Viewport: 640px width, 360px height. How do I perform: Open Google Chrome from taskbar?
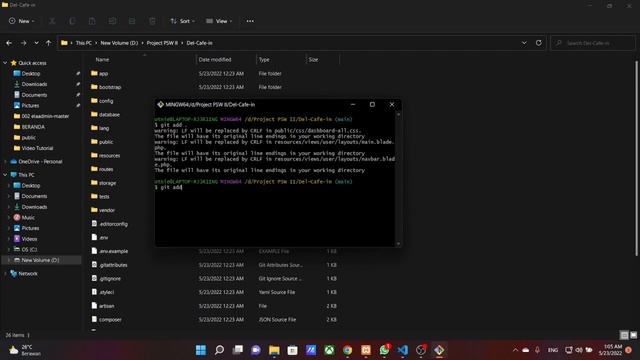[x=347, y=350]
